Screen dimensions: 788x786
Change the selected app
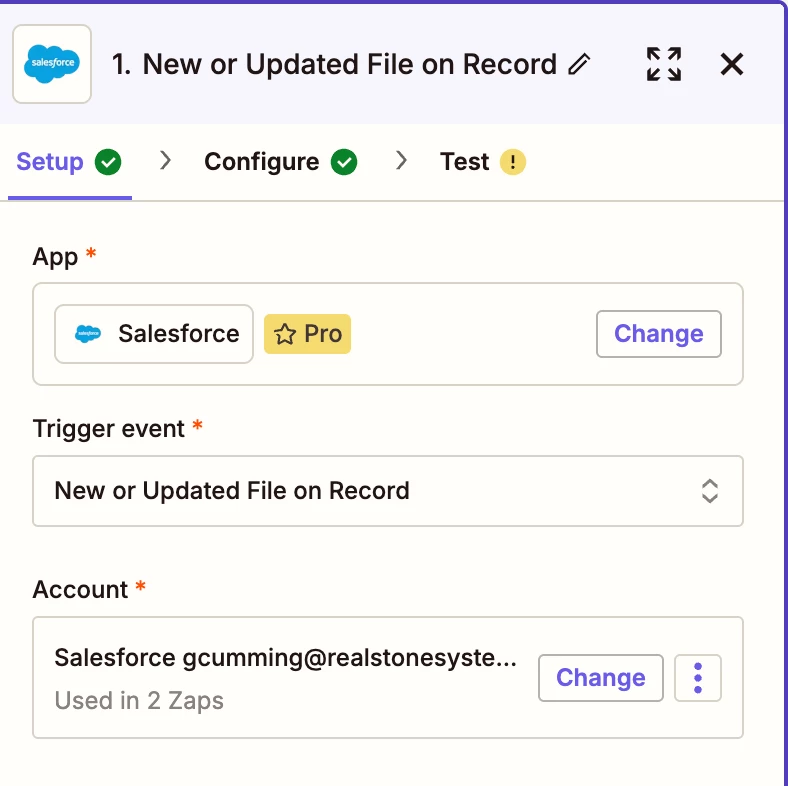click(658, 334)
